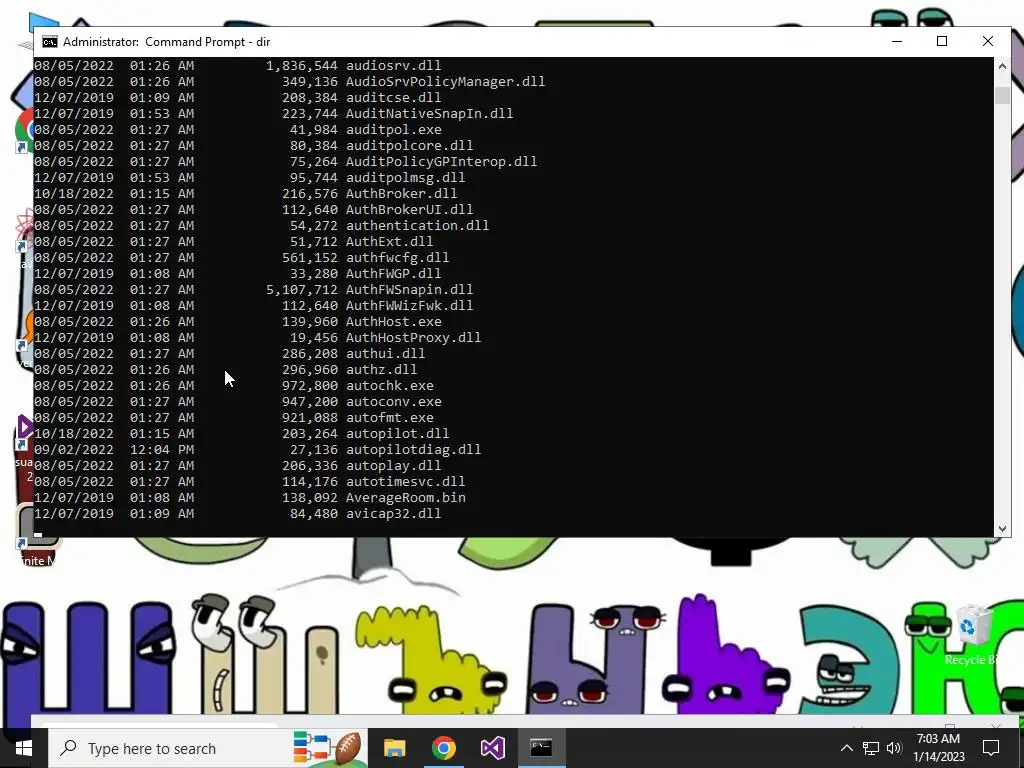Open the notifications action center
Image resolution: width=1024 pixels, height=768 pixels.
tap(991, 748)
